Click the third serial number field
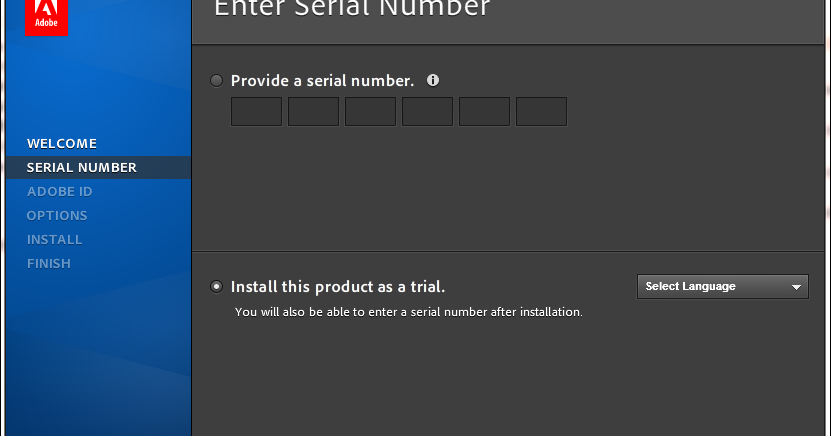Viewport: 831px width, 436px height. point(370,111)
